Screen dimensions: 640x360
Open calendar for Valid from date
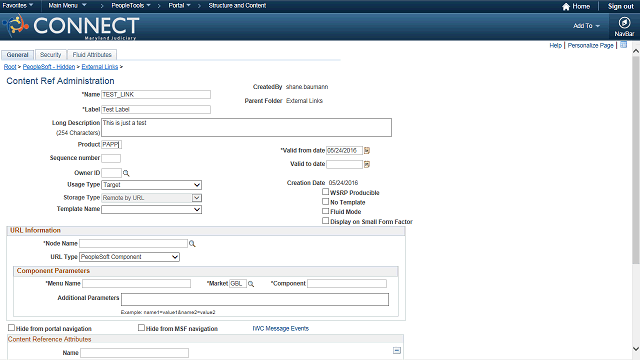tap(367, 151)
